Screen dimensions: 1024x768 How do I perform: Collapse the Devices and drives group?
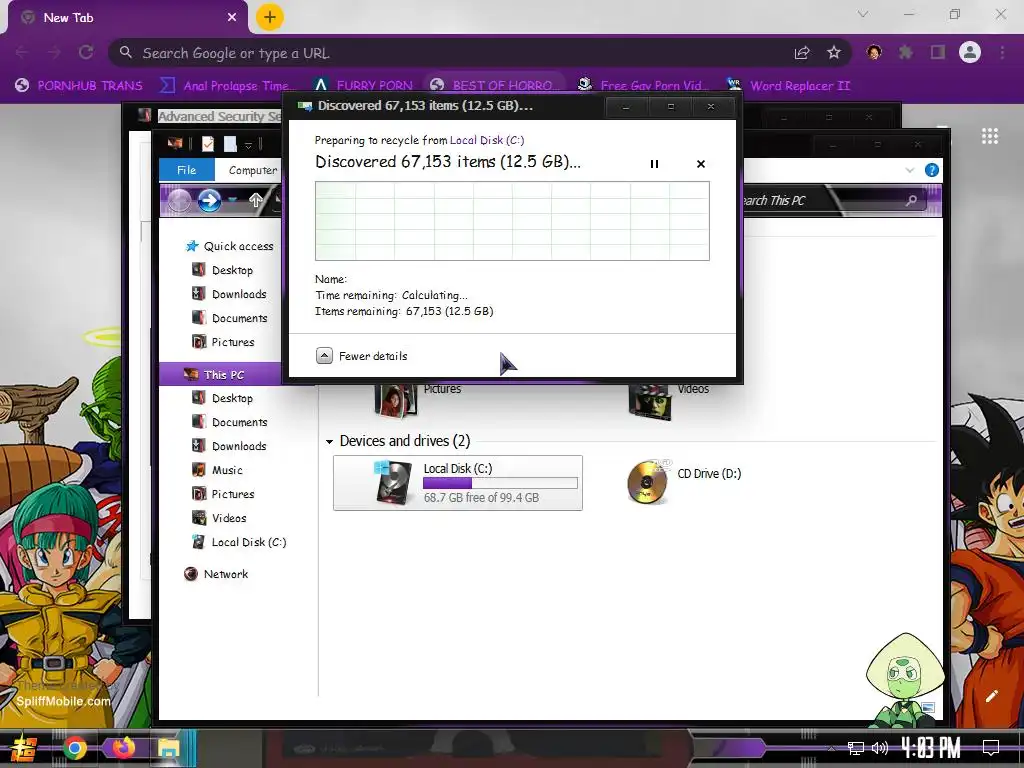tap(329, 441)
